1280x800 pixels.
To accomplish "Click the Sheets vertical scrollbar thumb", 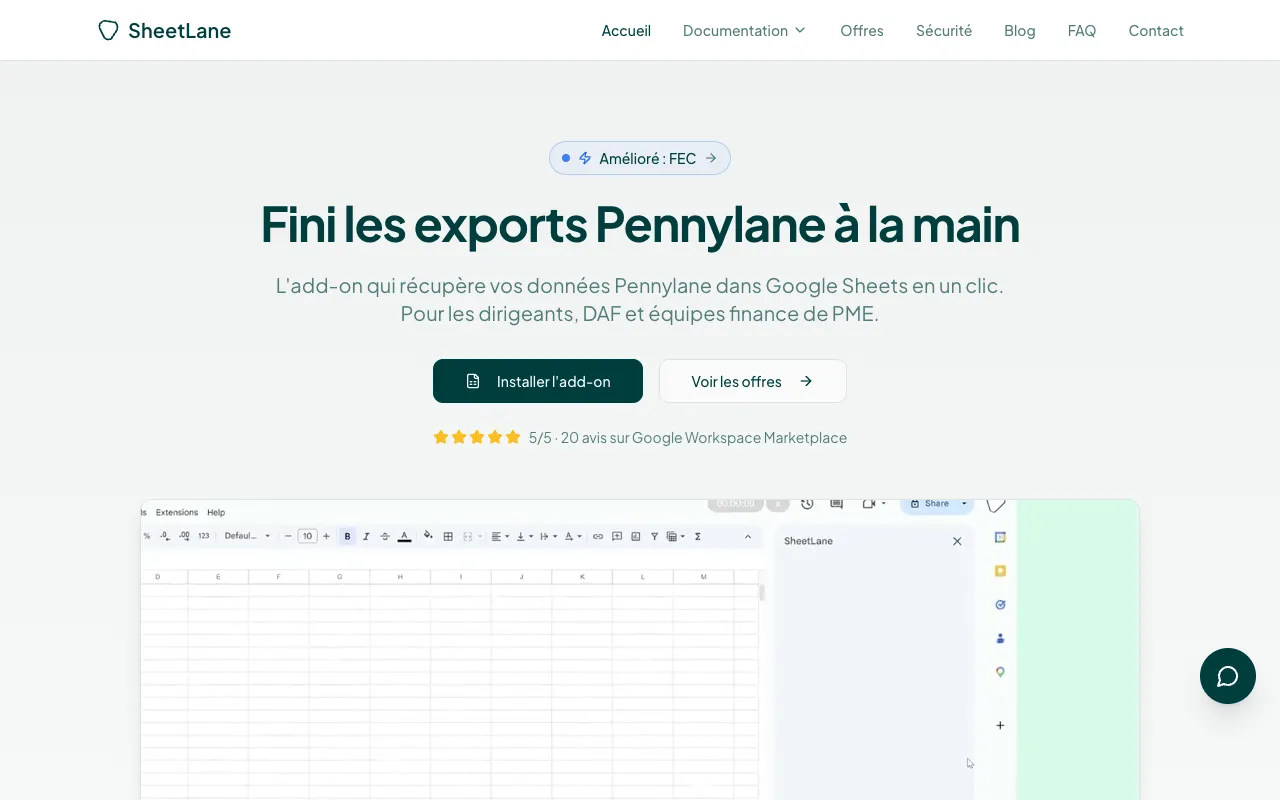I will (762, 592).
